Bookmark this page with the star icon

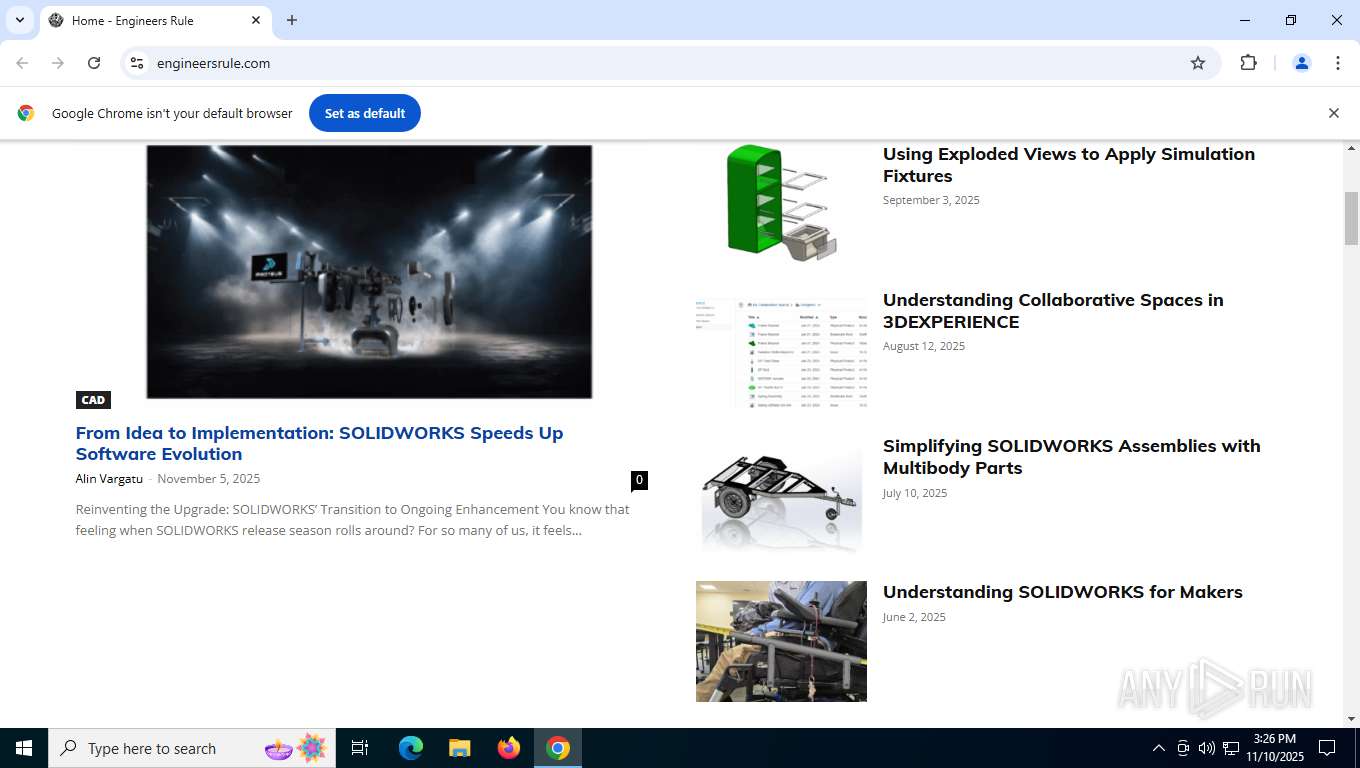pyautogui.click(x=1198, y=63)
